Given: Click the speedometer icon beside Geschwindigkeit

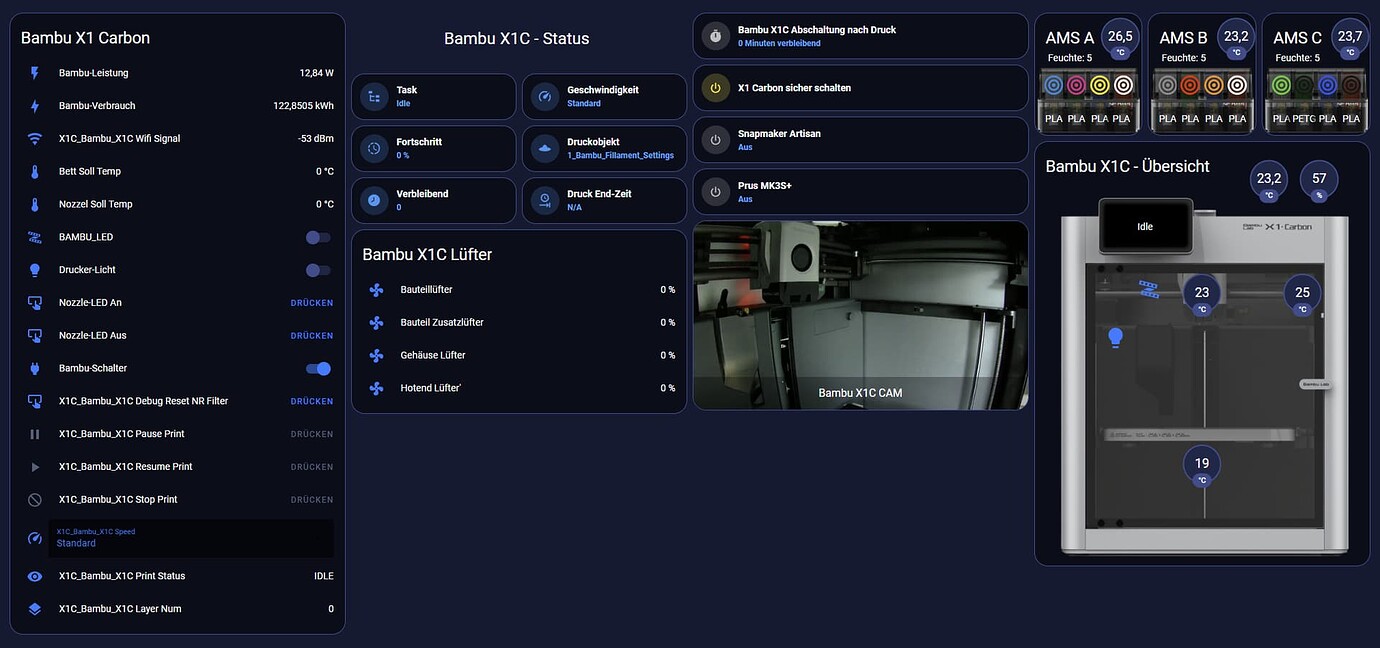Looking at the screenshot, I should pyautogui.click(x=545, y=96).
